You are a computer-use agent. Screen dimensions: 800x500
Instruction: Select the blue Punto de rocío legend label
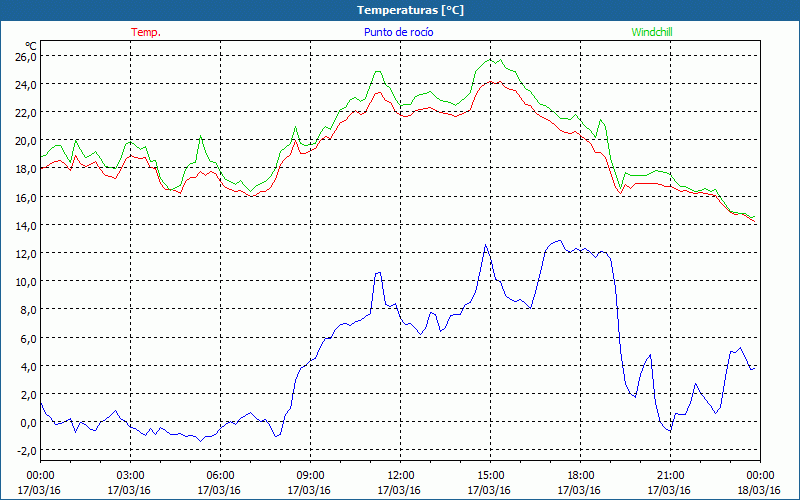pos(398,32)
